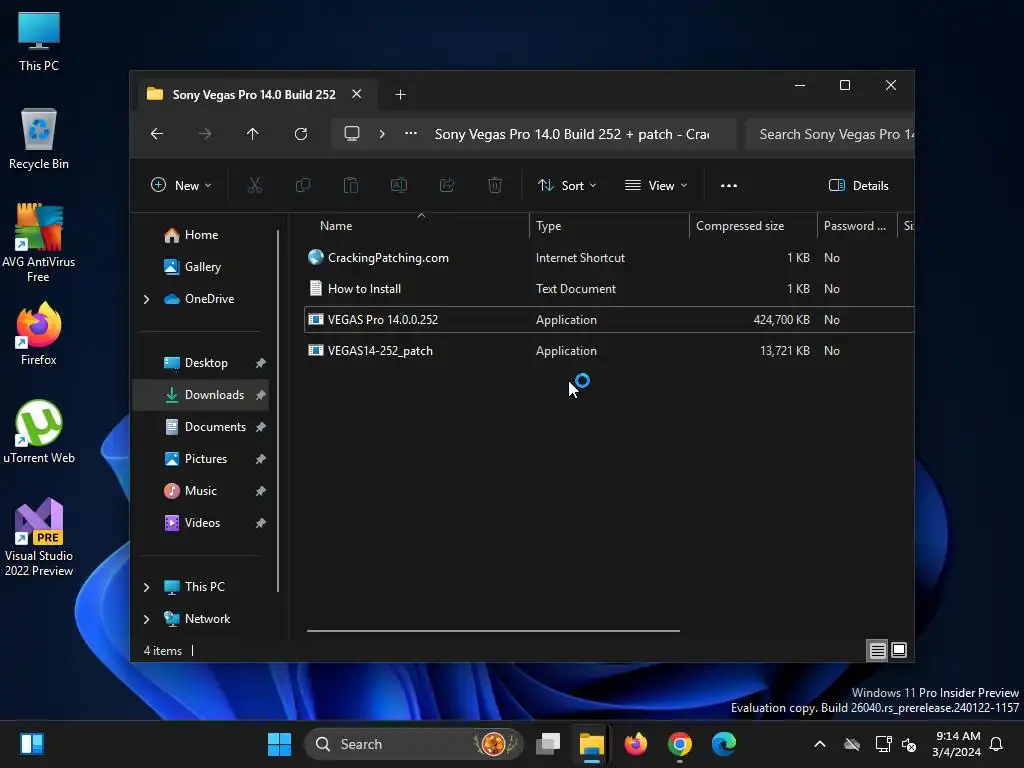The height and width of the screenshot is (768, 1024).
Task: Select Visual Studio 2022 Preview shortcut
Action: pos(39,537)
